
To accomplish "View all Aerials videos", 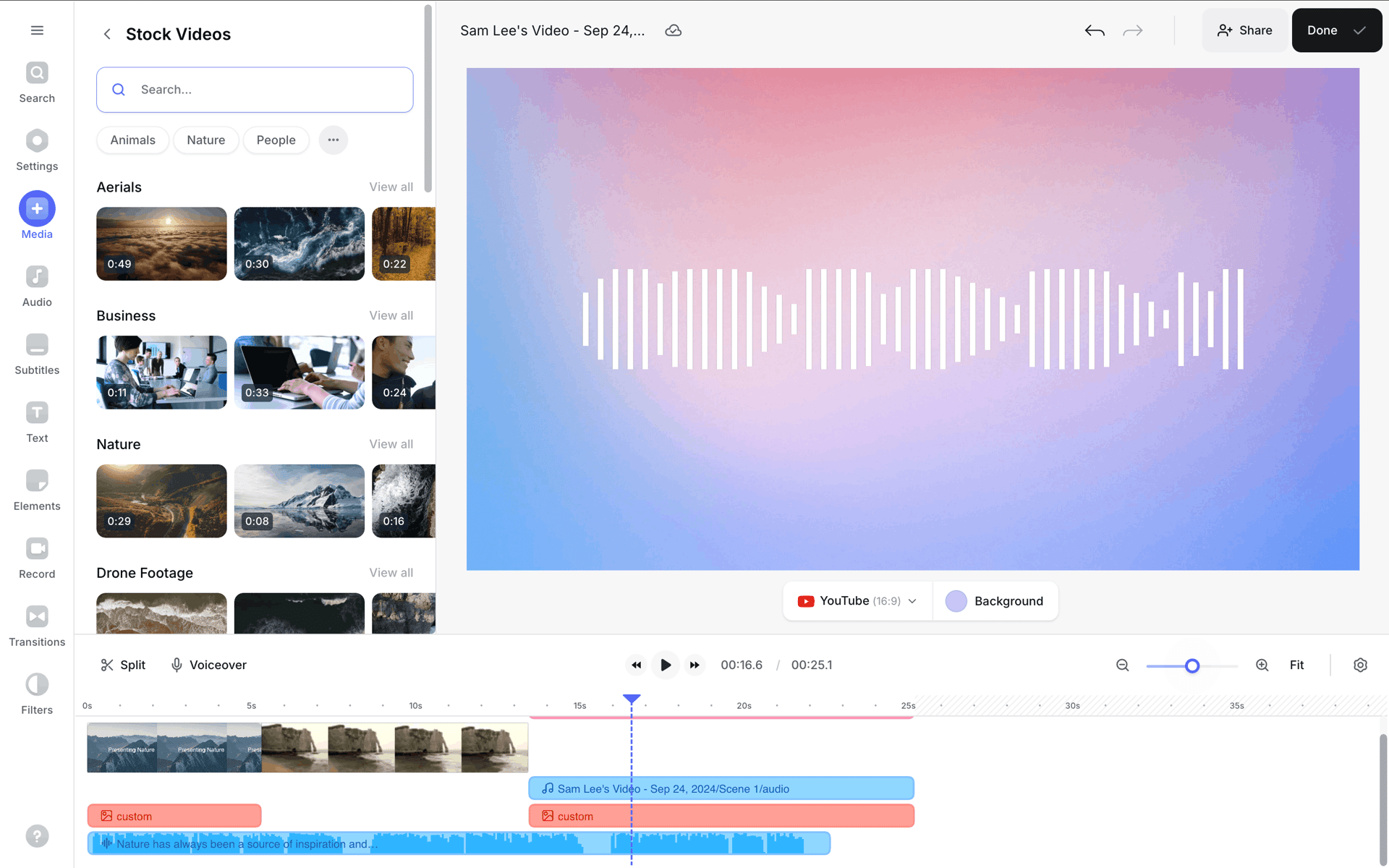I will pos(391,187).
